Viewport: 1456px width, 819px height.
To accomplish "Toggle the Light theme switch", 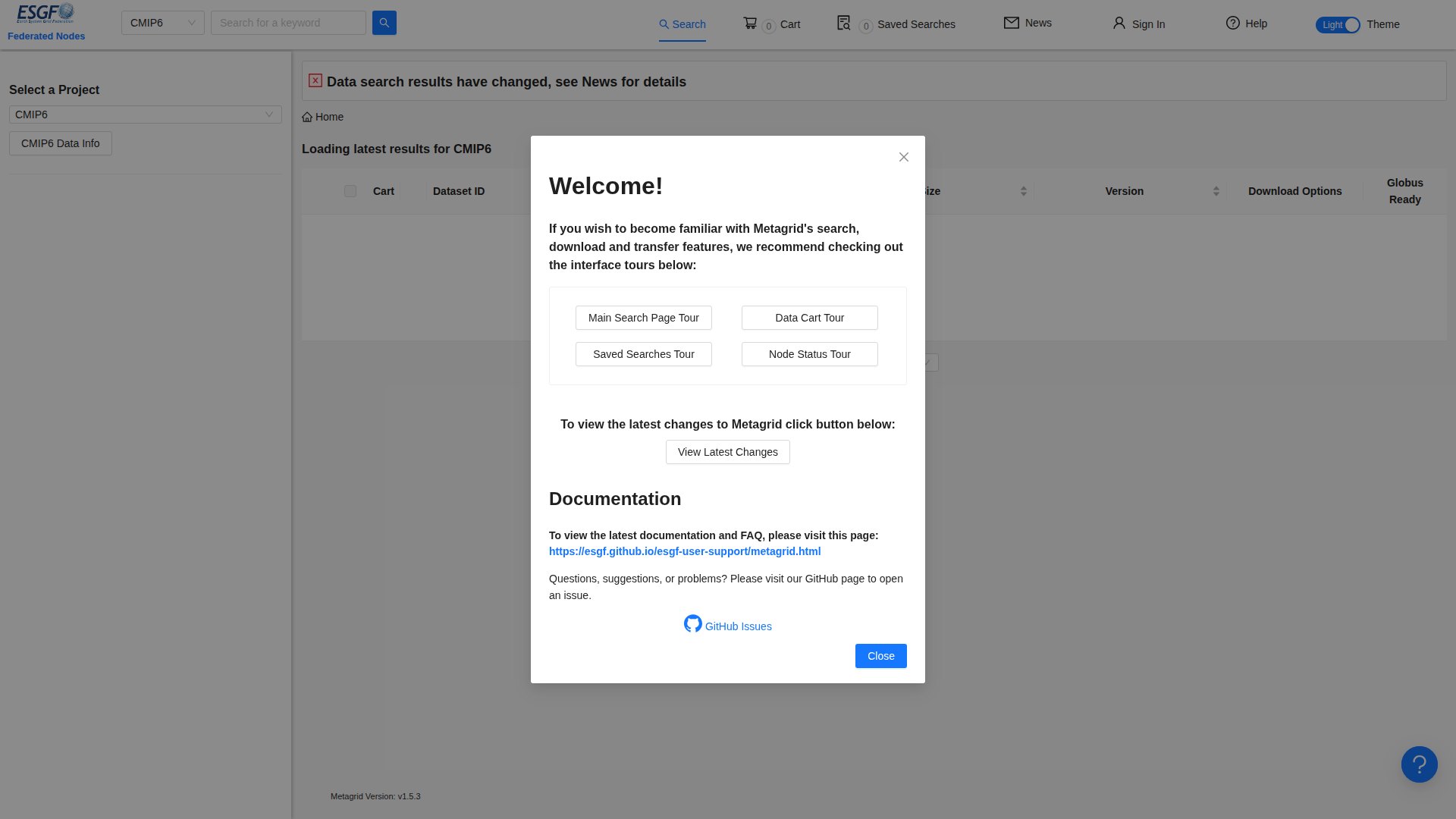I will coord(1338,25).
